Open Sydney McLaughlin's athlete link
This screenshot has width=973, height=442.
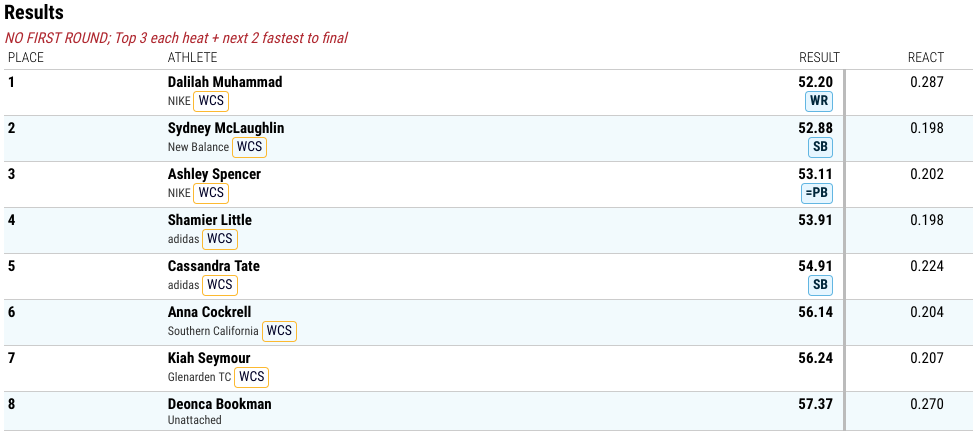coord(226,128)
